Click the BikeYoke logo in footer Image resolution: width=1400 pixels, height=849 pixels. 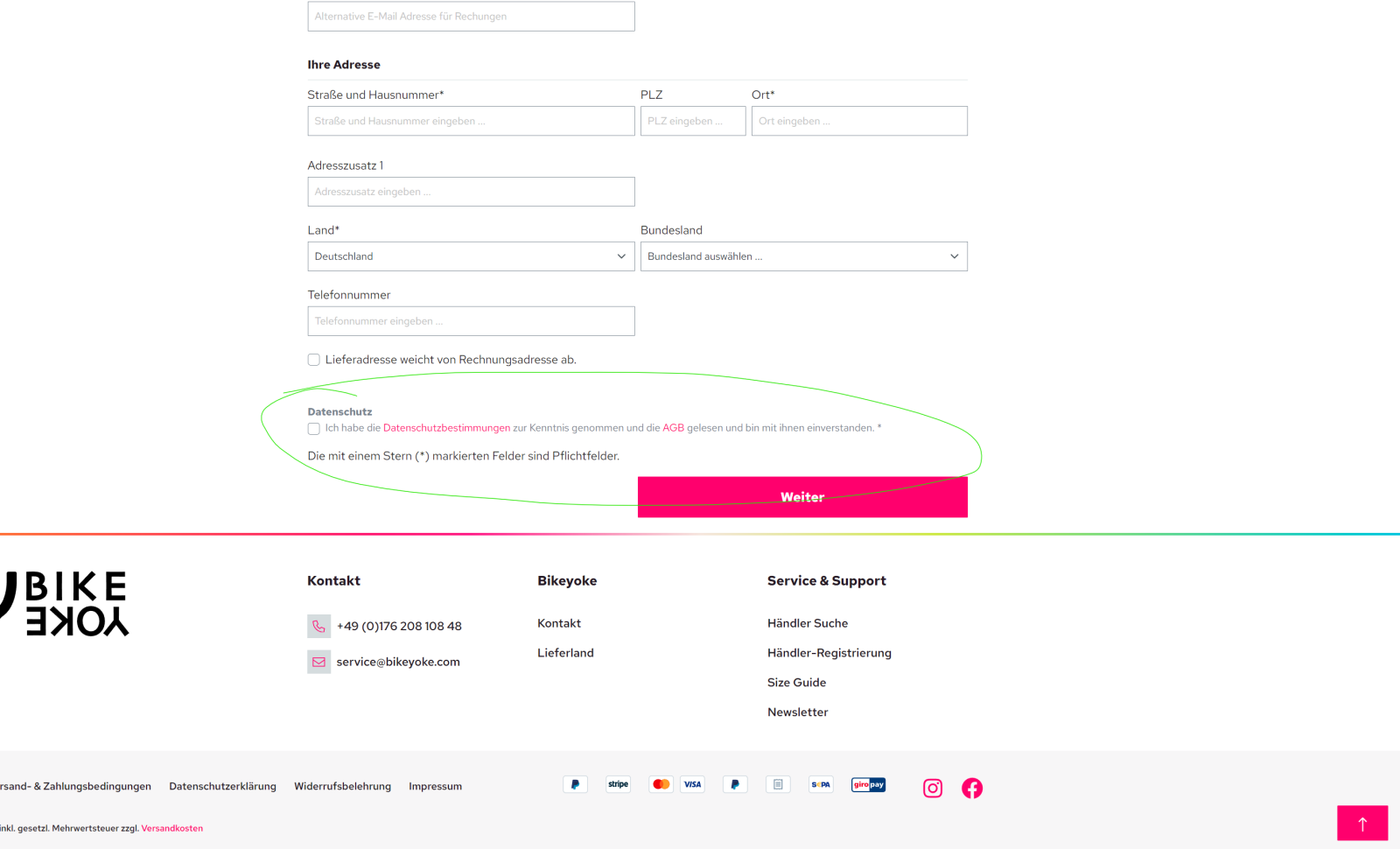tap(66, 603)
